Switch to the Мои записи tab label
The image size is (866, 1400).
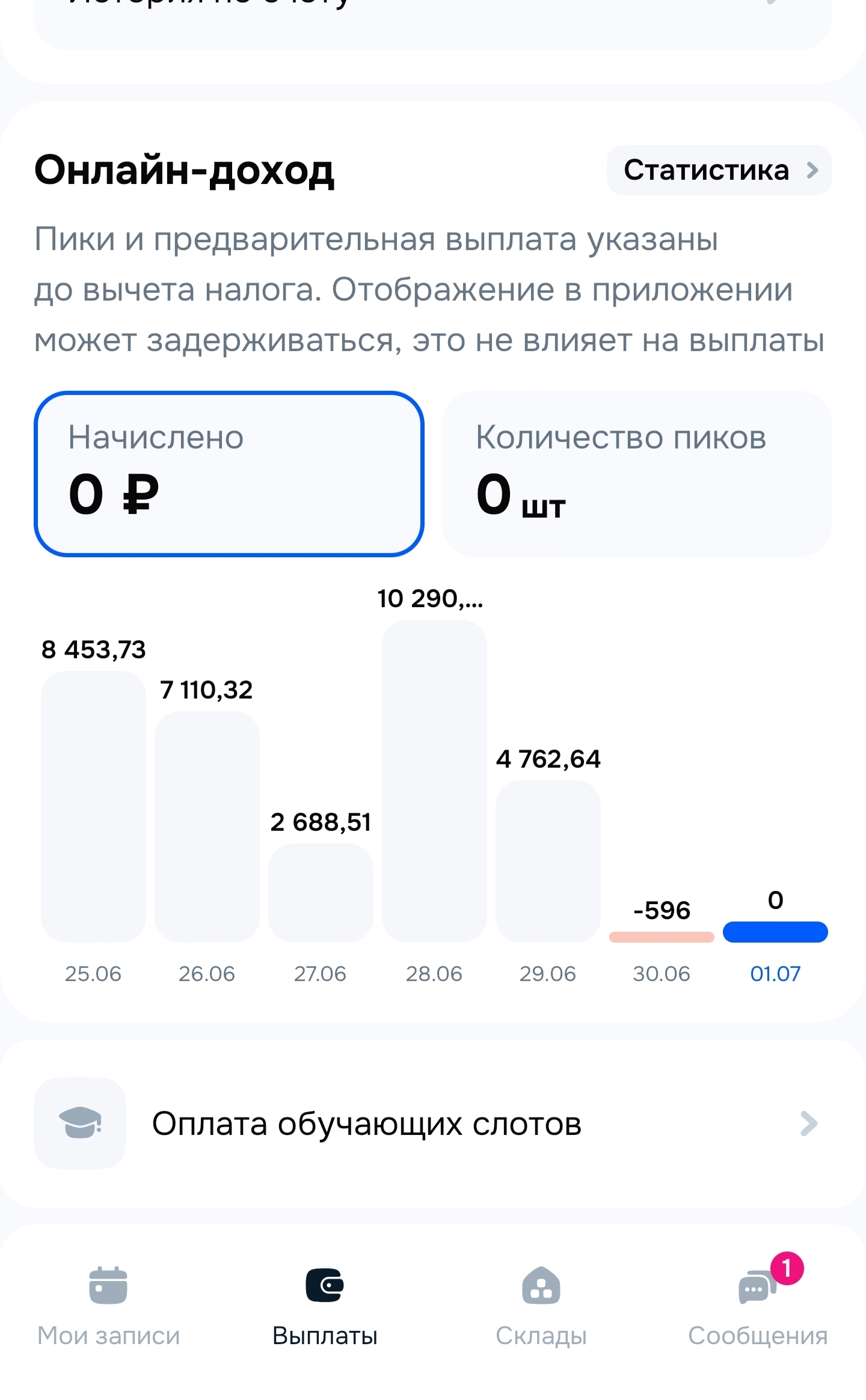pos(108,1336)
